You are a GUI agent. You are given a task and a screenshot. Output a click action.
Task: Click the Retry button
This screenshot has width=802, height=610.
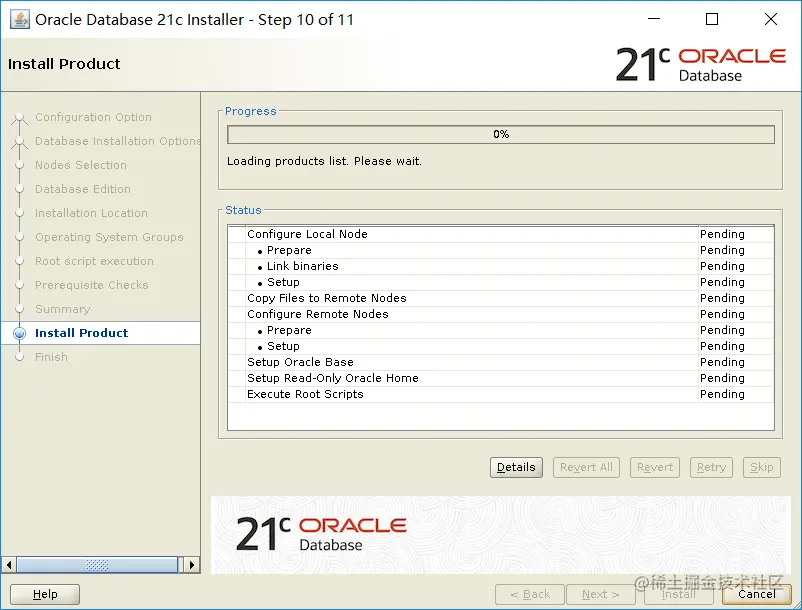pos(711,467)
